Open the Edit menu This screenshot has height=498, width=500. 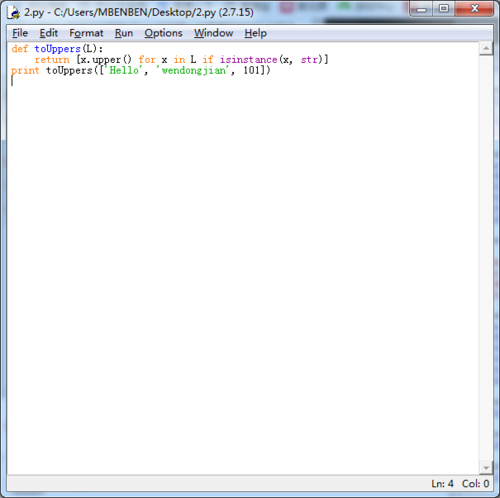click(x=49, y=33)
